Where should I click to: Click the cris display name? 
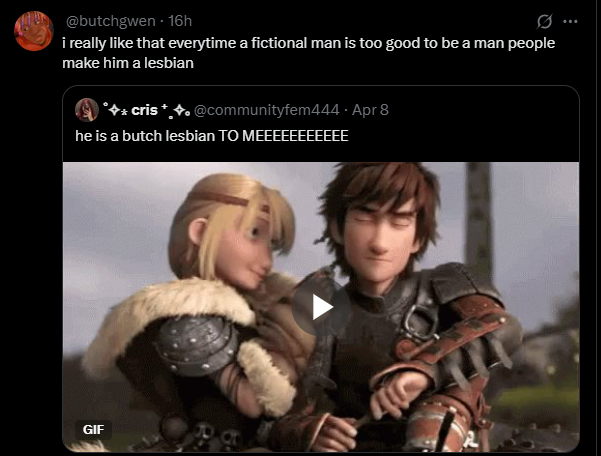pos(145,110)
